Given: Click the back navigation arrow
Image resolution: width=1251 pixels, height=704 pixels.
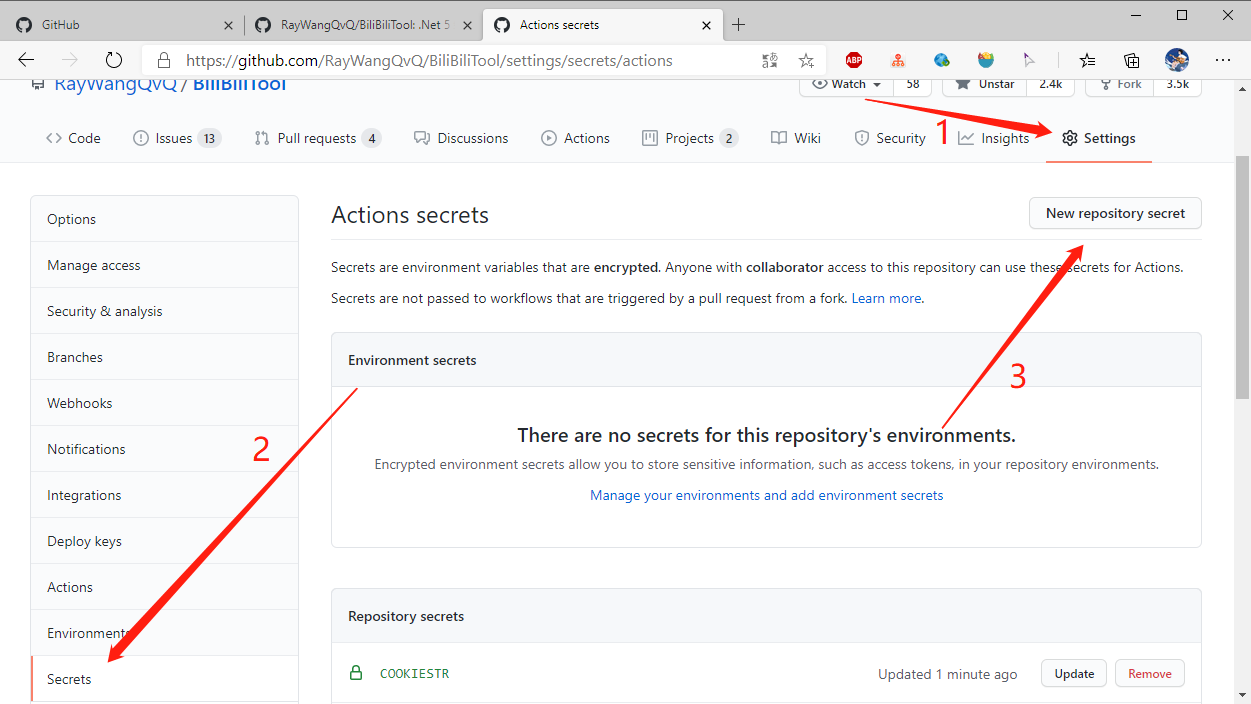Looking at the screenshot, I should tap(27, 60).
